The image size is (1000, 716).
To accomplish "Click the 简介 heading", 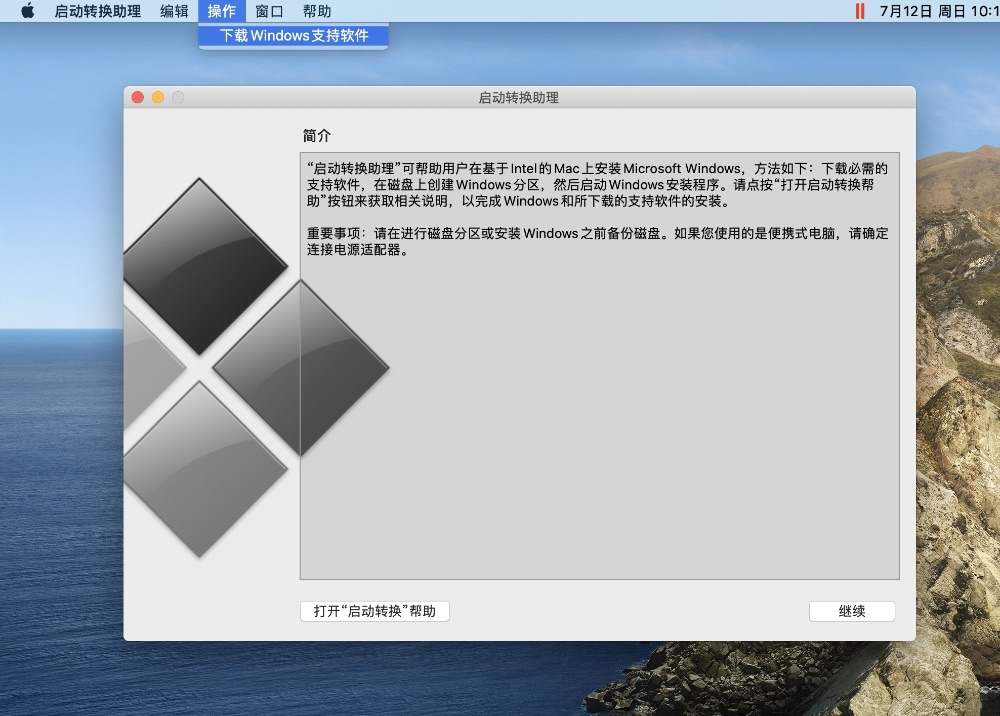I will 316,136.
